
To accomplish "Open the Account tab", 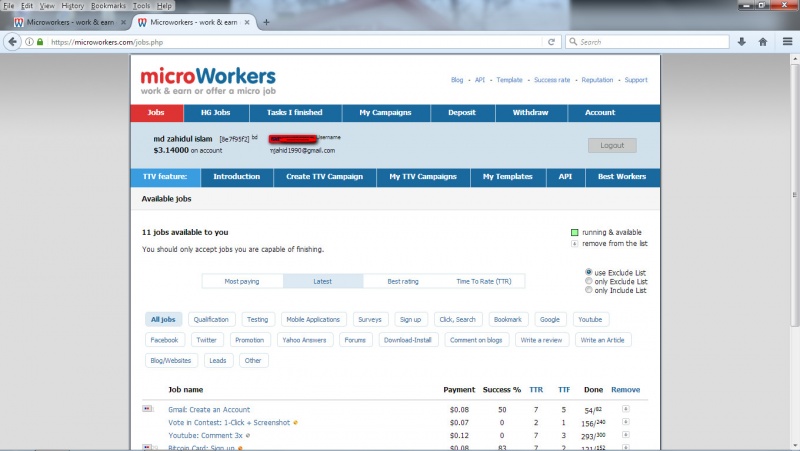I will (600, 113).
